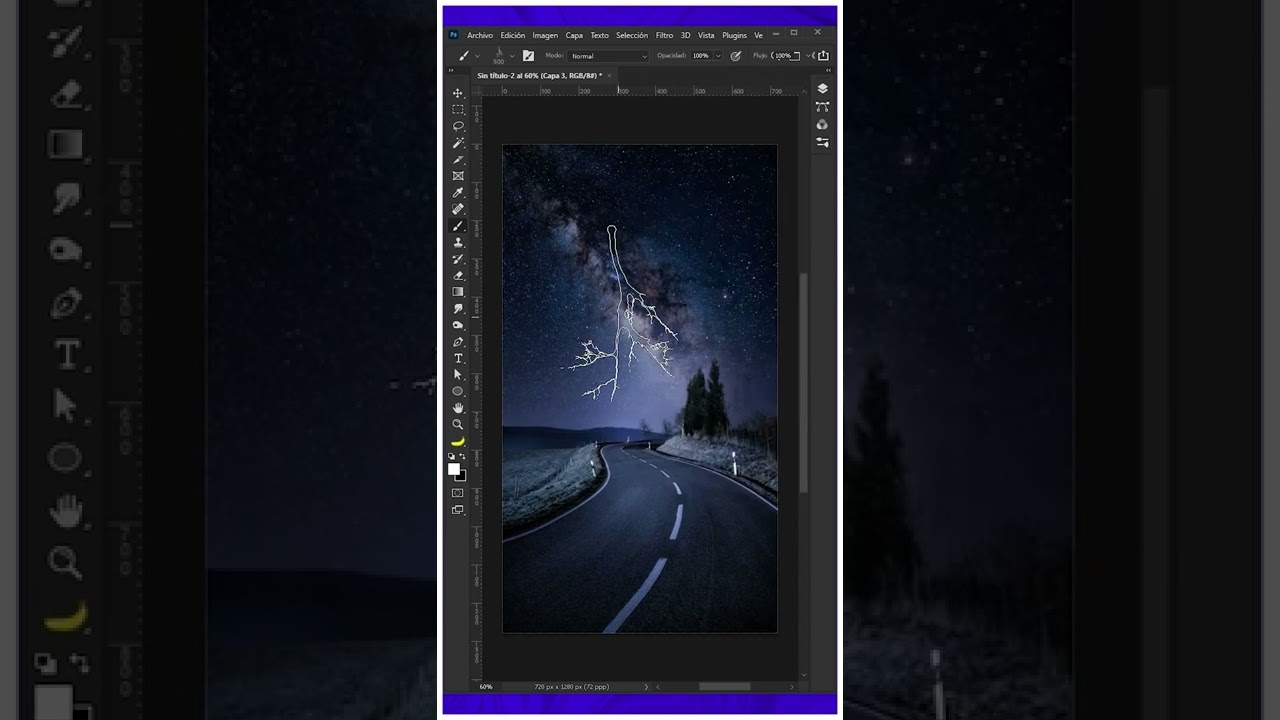Click the horizontal scrollbar right arrow

coord(792,687)
